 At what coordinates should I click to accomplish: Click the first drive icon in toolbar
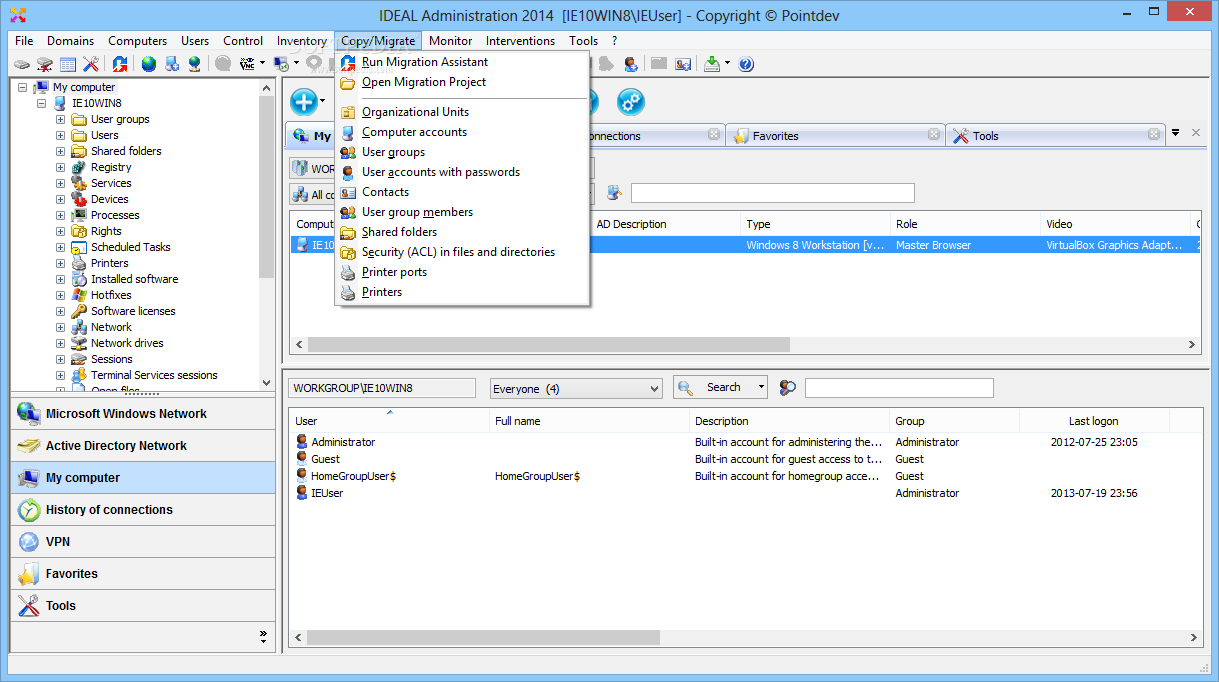tap(22, 64)
